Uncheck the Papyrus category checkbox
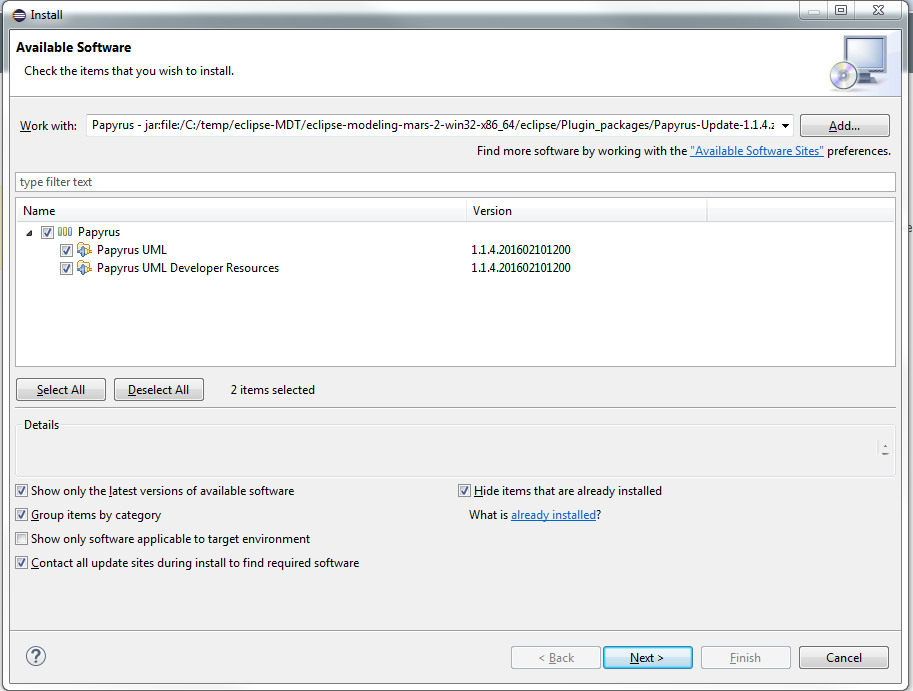This screenshot has width=913, height=691. click(47, 232)
